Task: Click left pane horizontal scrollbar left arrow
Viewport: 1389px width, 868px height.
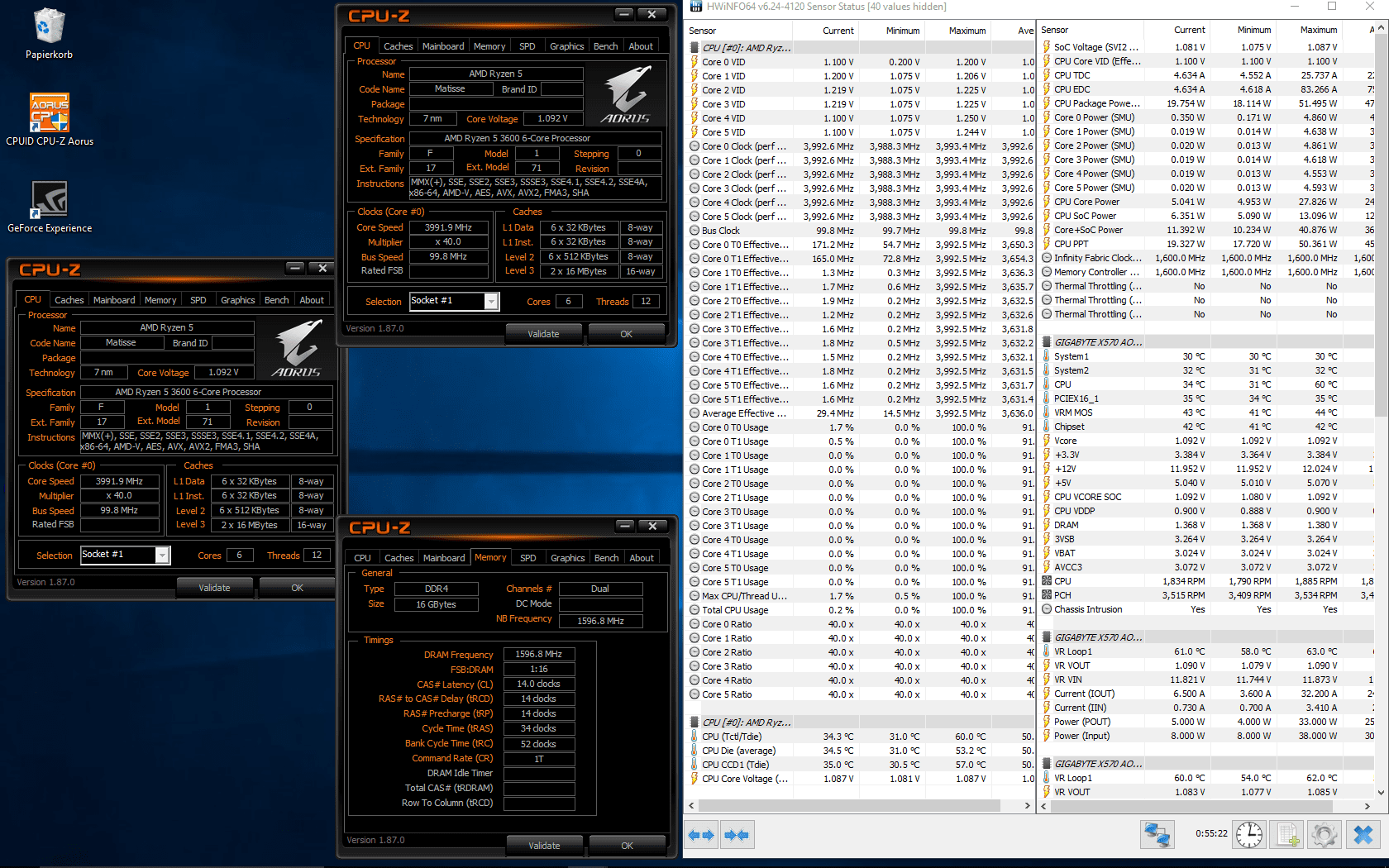Action: pos(692,805)
